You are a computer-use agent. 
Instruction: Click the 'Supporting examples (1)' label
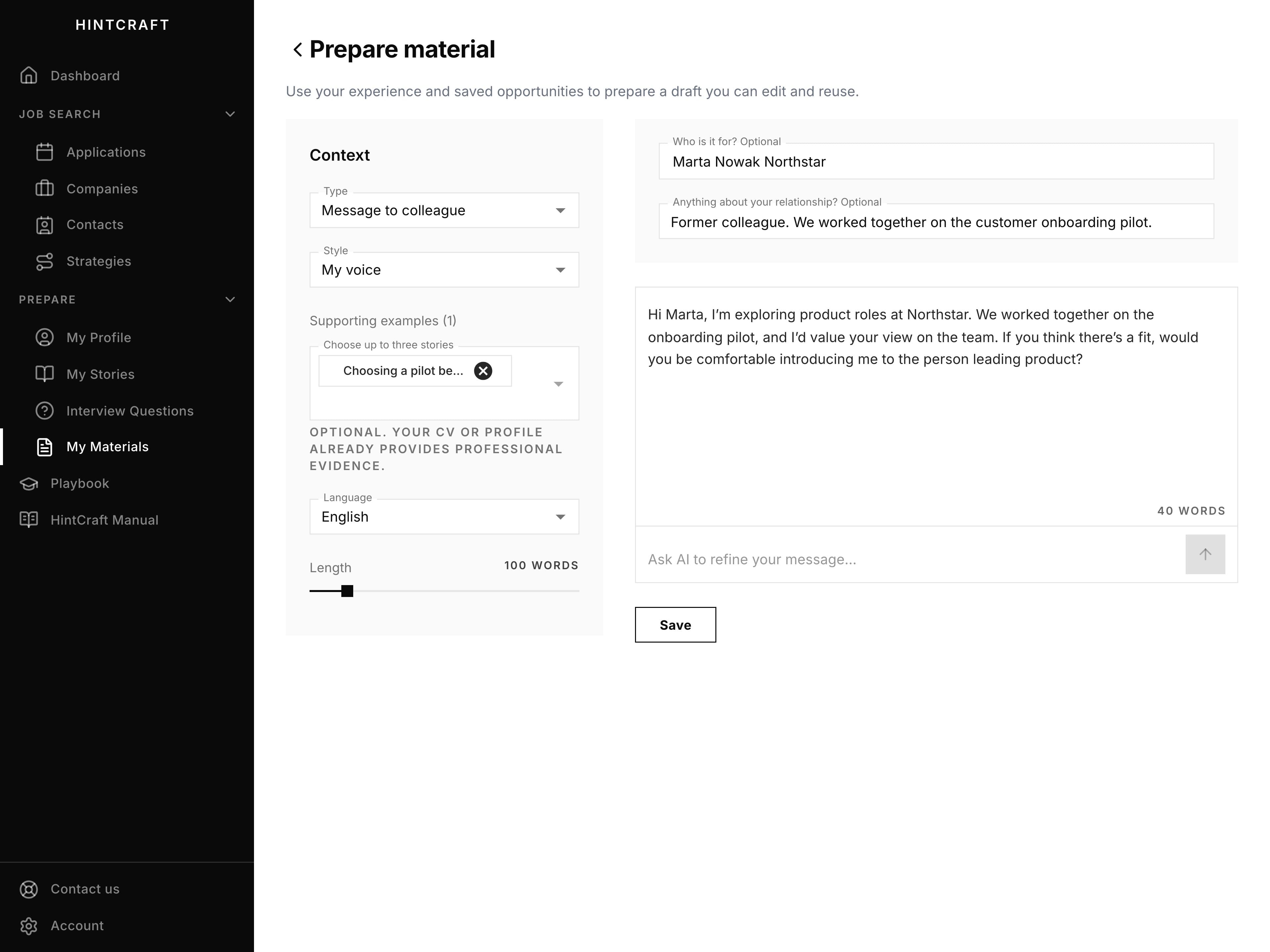tap(383, 321)
